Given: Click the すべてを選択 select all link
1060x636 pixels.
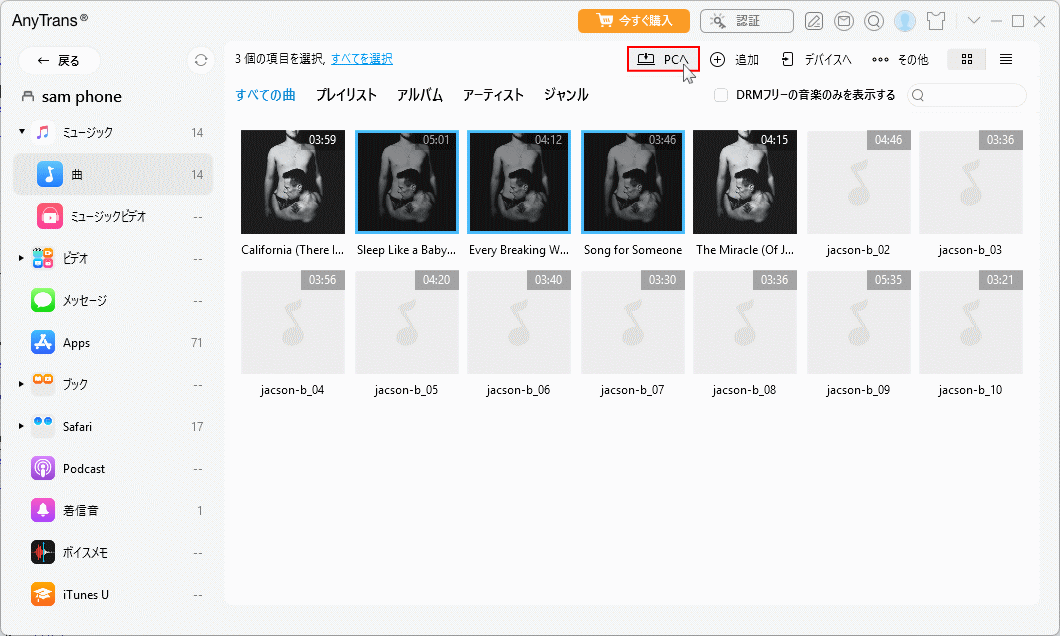Looking at the screenshot, I should click(x=362, y=59).
